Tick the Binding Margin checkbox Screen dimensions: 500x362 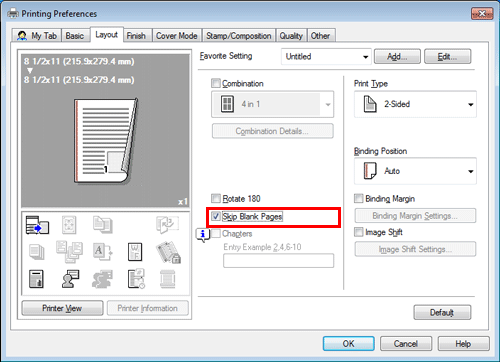click(x=359, y=198)
